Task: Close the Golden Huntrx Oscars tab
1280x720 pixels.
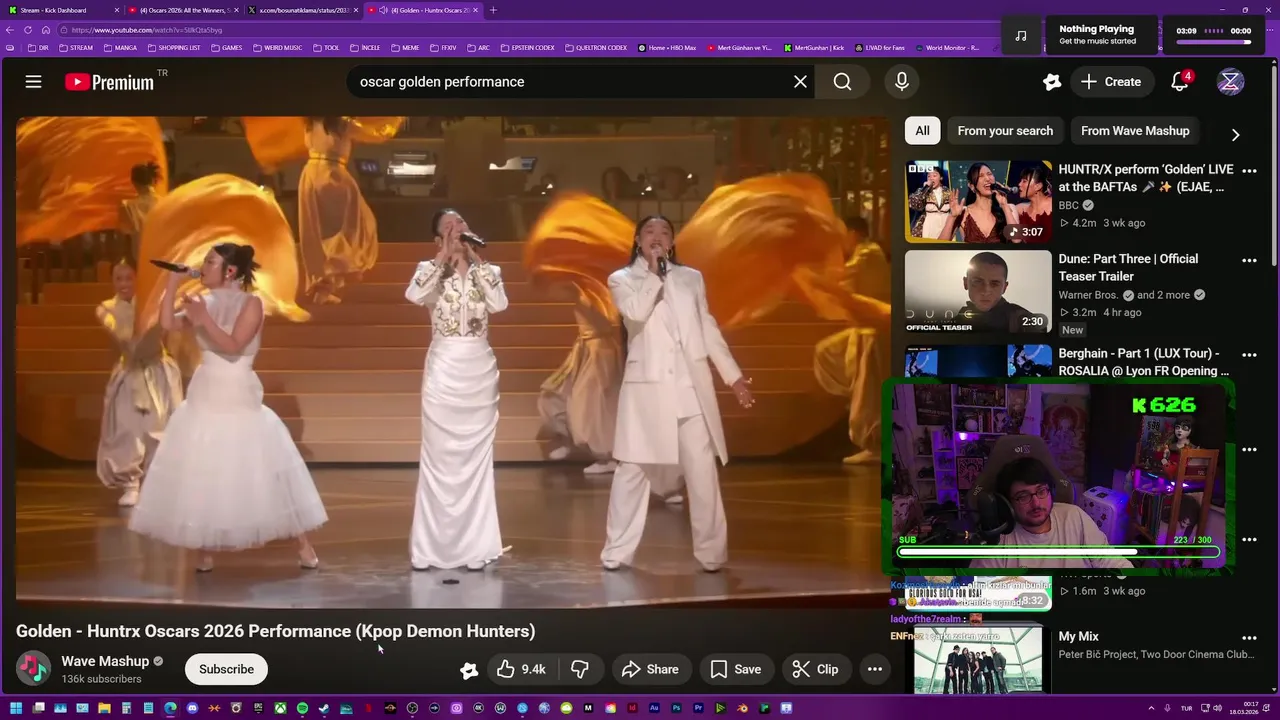Action: [476, 10]
